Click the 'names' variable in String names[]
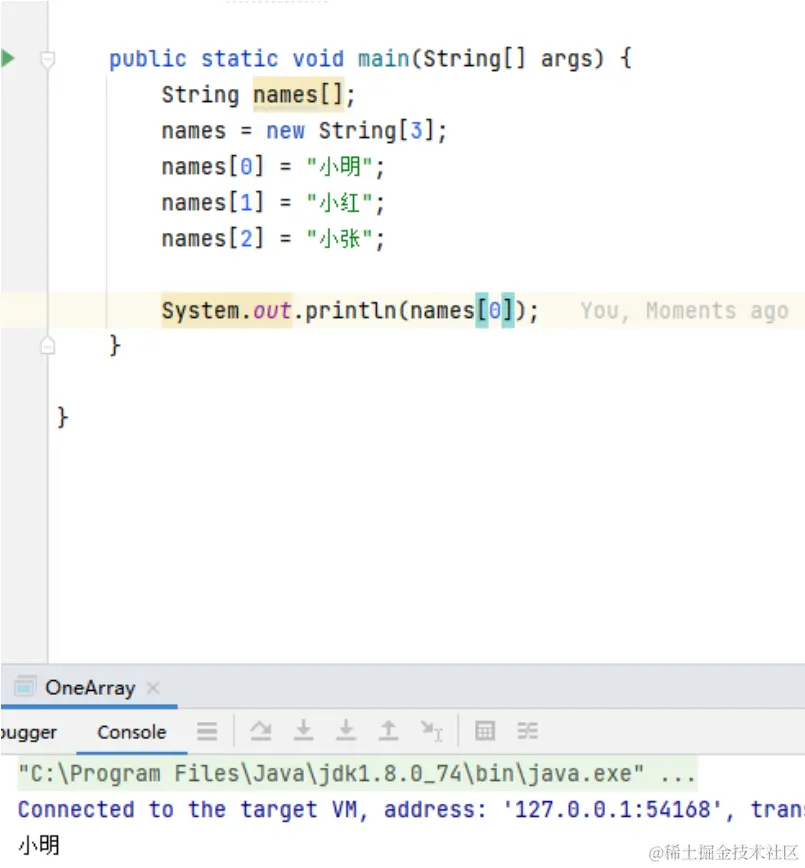 coord(286,95)
